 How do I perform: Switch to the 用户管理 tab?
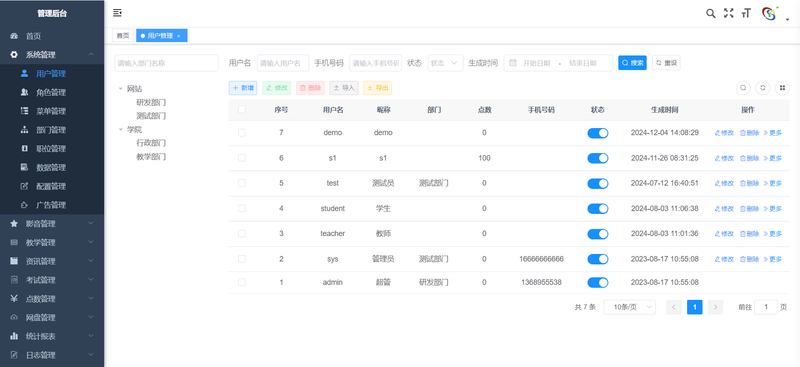point(162,36)
